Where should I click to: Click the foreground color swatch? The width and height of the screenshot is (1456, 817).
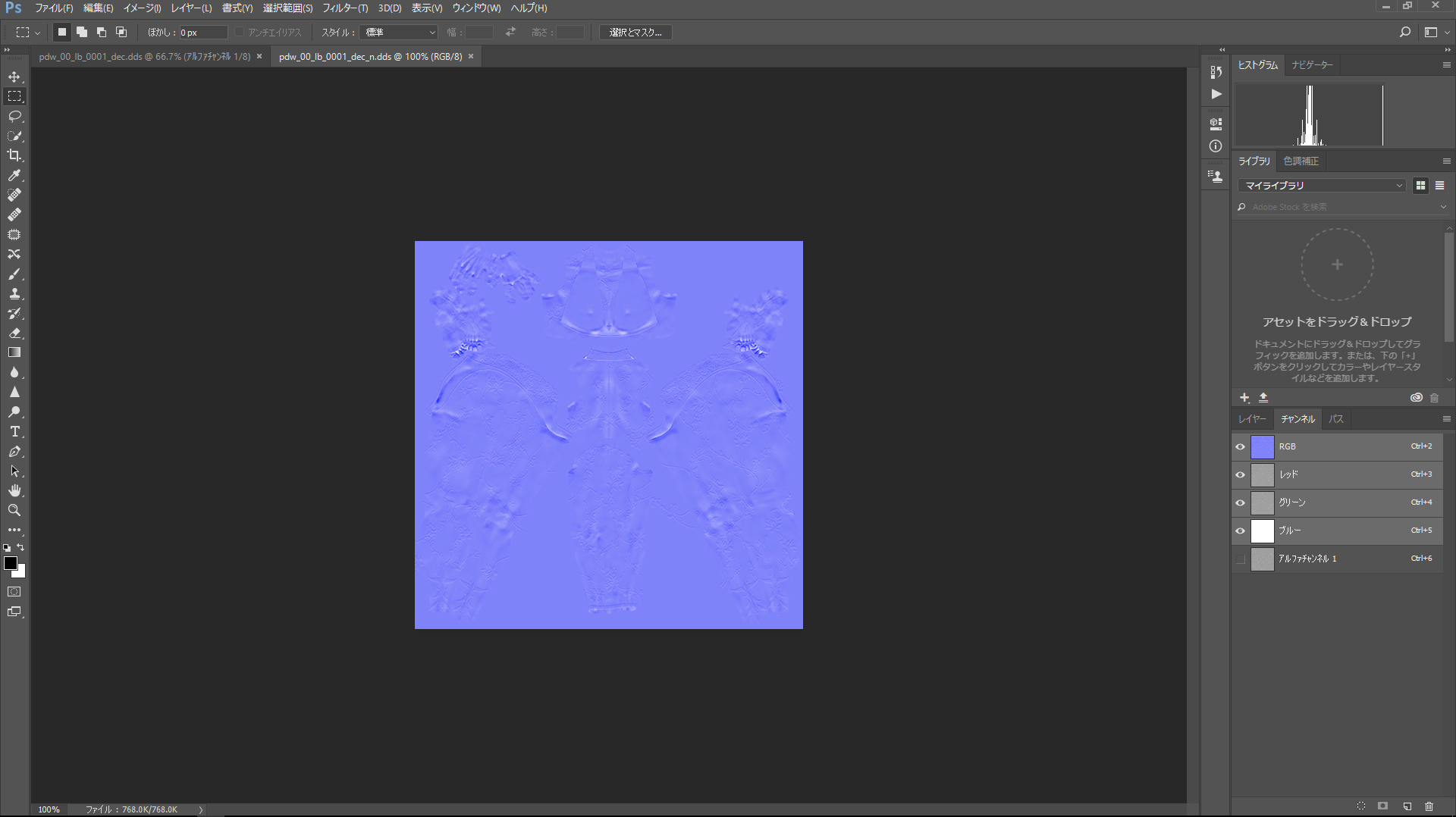tap(11, 563)
